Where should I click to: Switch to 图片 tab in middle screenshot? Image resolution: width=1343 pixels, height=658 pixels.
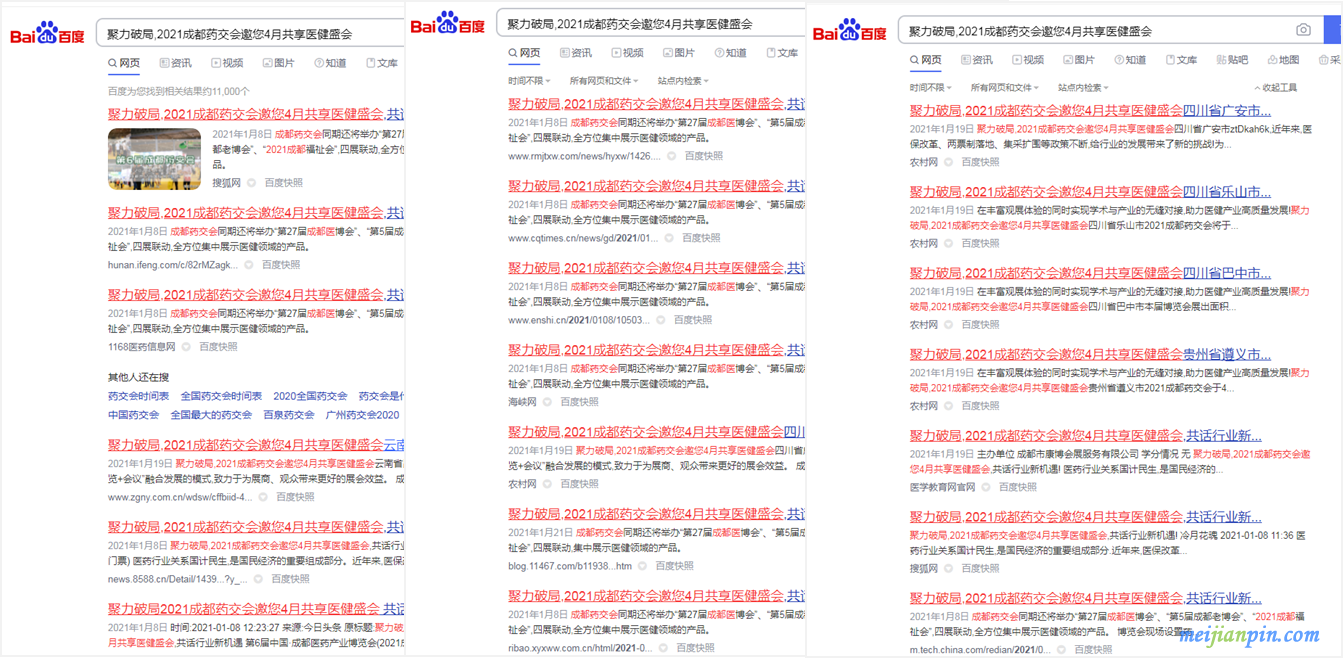679,53
